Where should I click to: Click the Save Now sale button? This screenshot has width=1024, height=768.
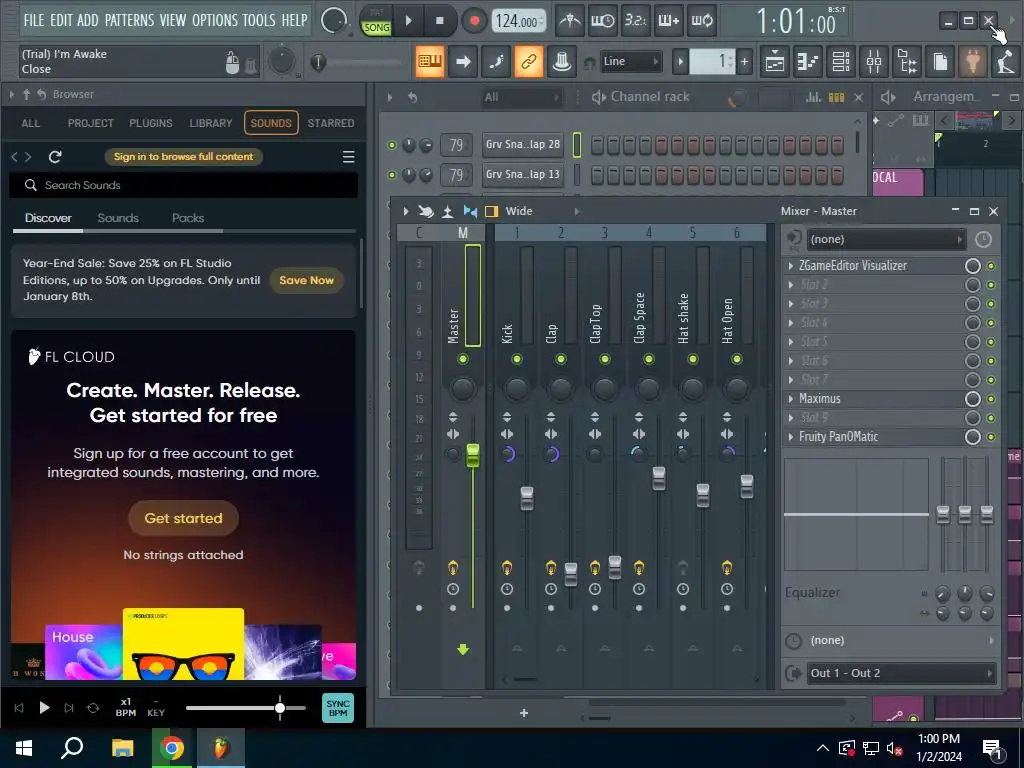(x=306, y=280)
